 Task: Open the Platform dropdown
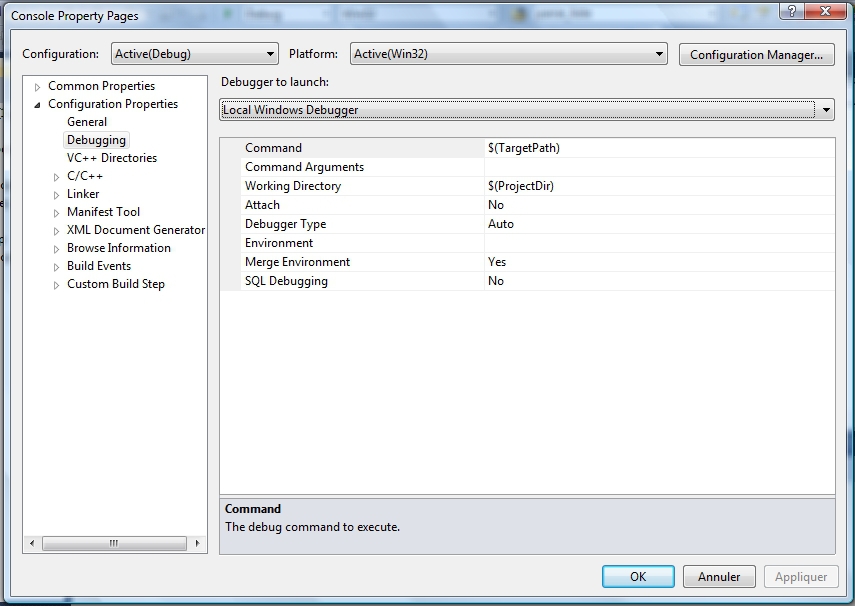pos(508,54)
